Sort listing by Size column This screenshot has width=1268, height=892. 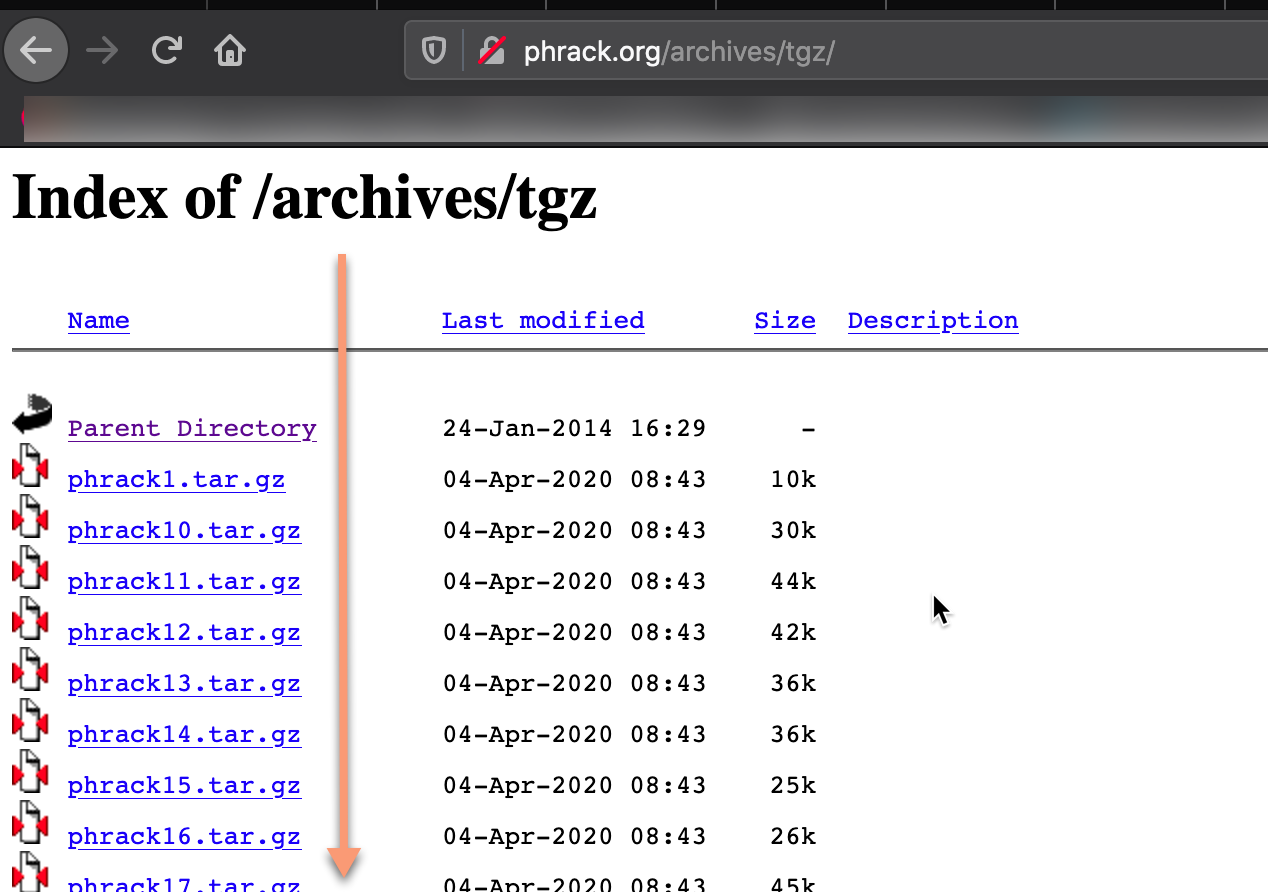pos(784,321)
